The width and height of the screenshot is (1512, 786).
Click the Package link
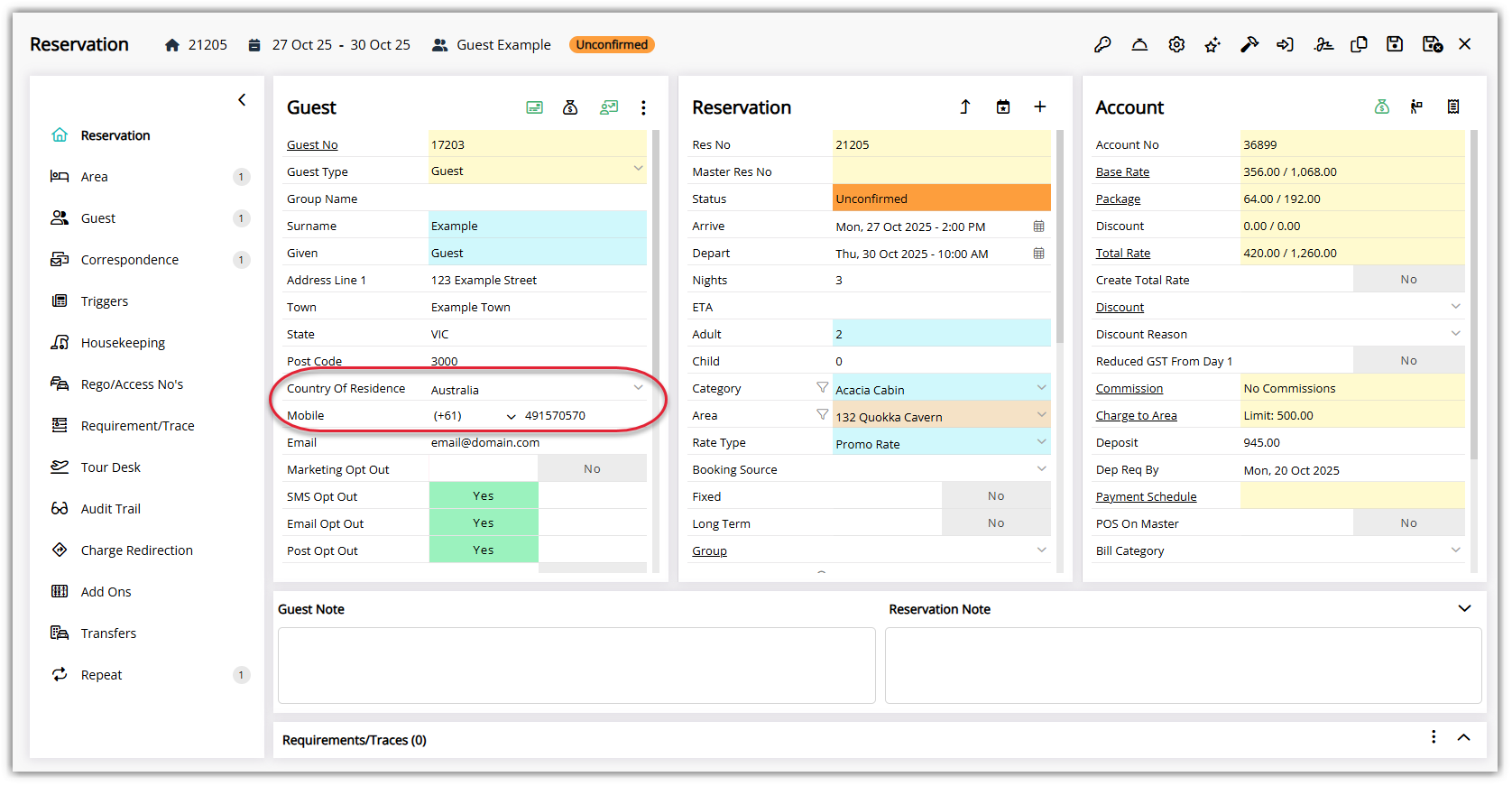[x=1118, y=199]
